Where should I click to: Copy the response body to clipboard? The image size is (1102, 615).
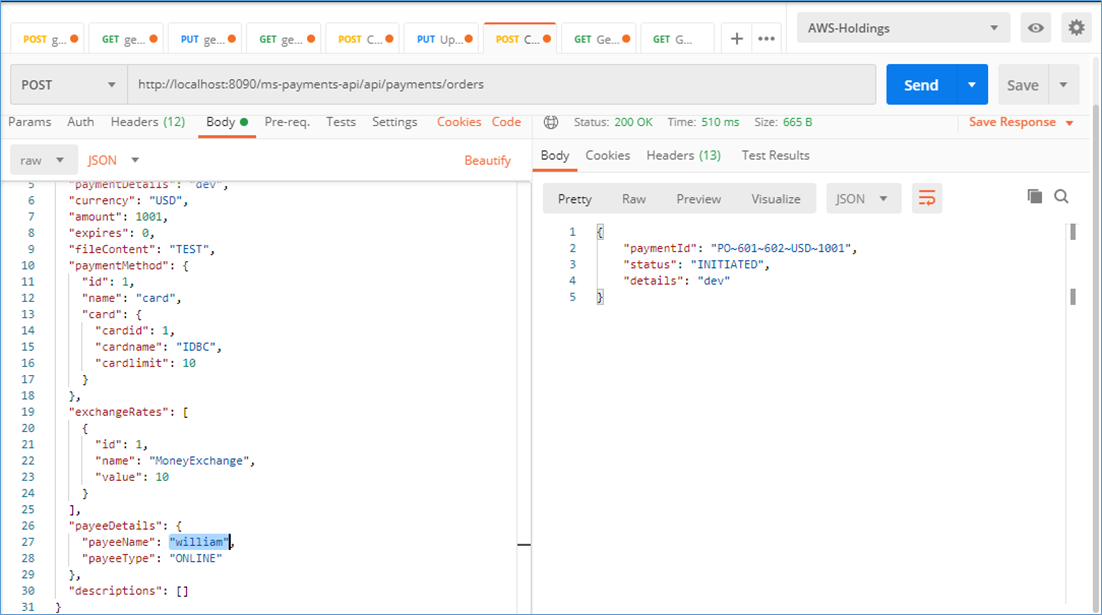(1035, 197)
